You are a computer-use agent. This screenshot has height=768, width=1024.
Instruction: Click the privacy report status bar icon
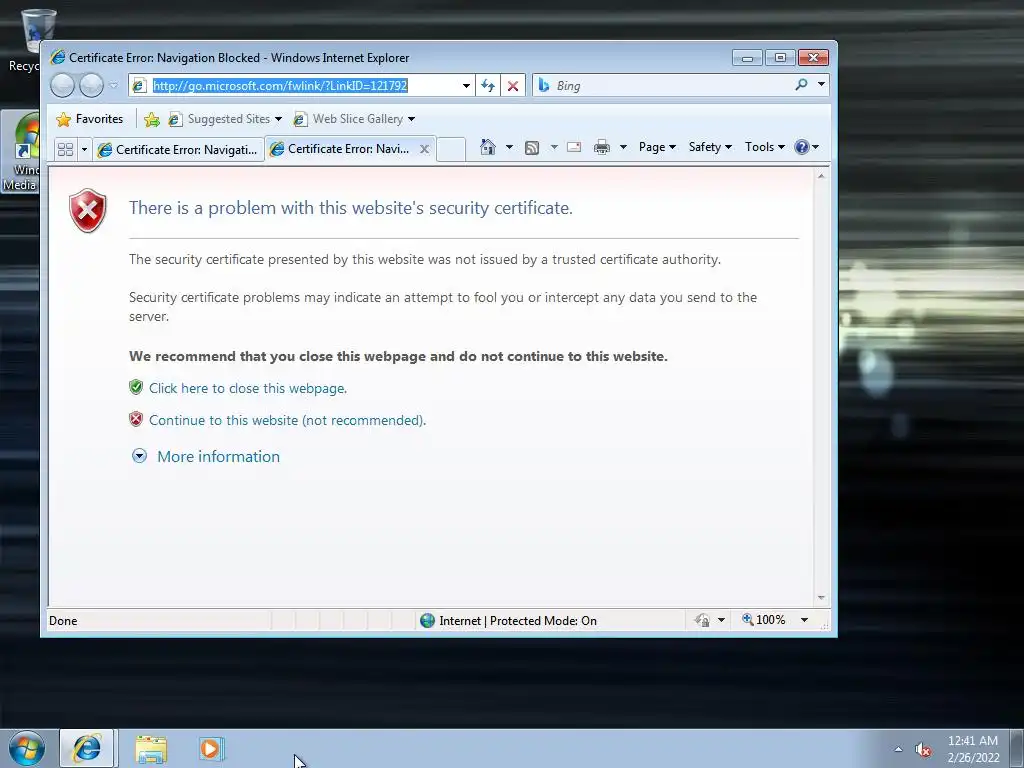click(x=703, y=620)
